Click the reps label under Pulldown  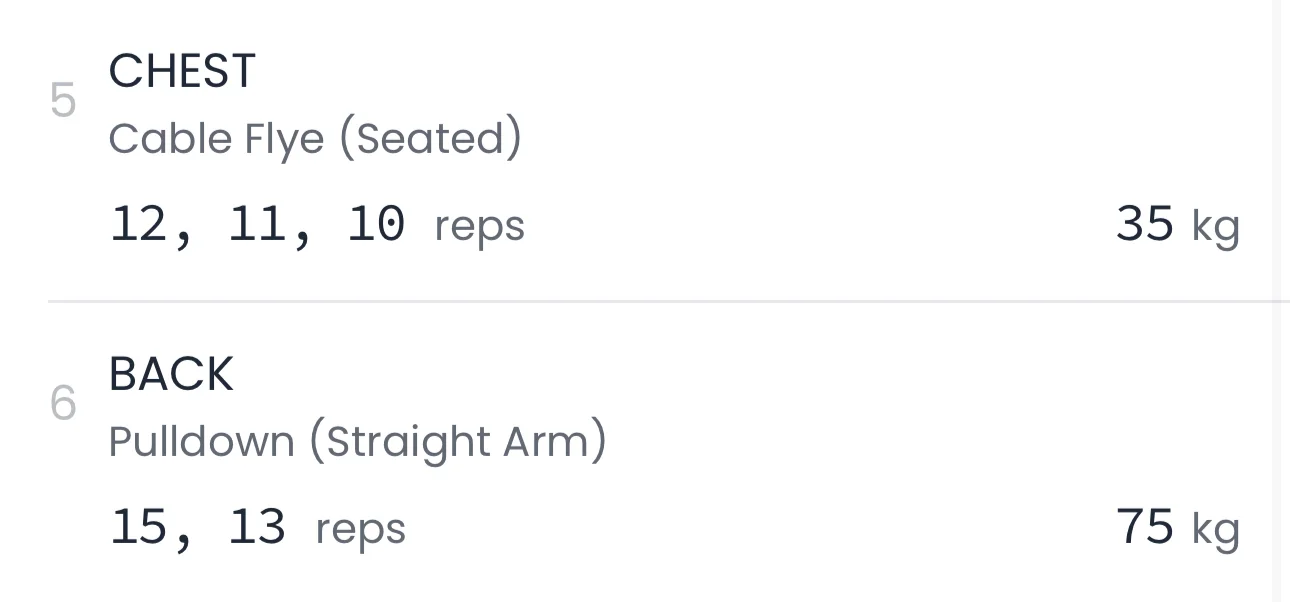click(360, 530)
